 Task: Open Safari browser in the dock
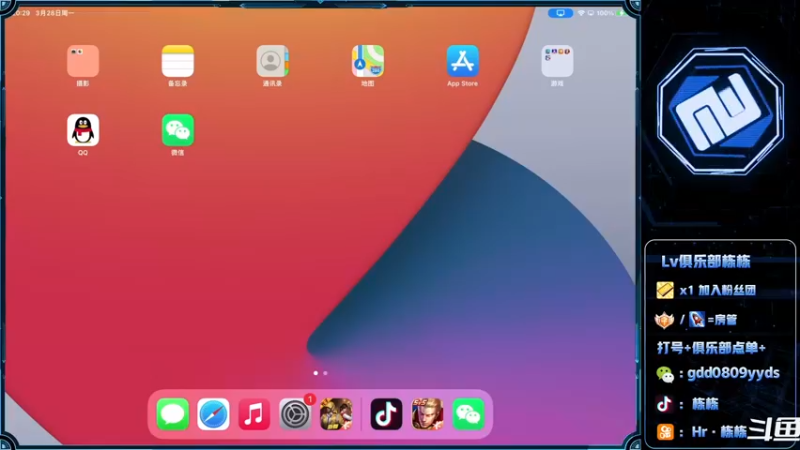pyautogui.click(x=213, y=414)
